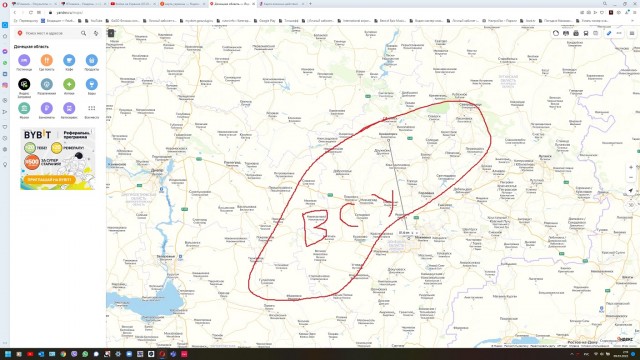The image size is (640, 360).
Task: Open a new browser tab
Action: tap(310, 4)
